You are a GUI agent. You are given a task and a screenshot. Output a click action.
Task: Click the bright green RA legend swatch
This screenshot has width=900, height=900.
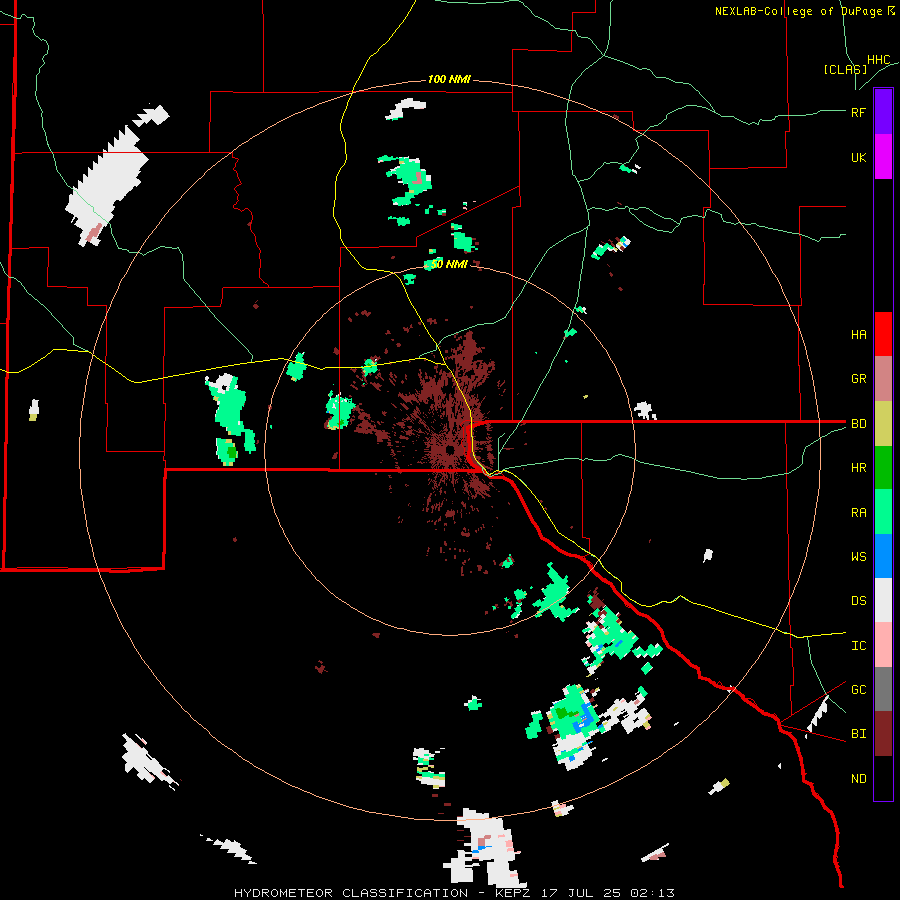883,512
